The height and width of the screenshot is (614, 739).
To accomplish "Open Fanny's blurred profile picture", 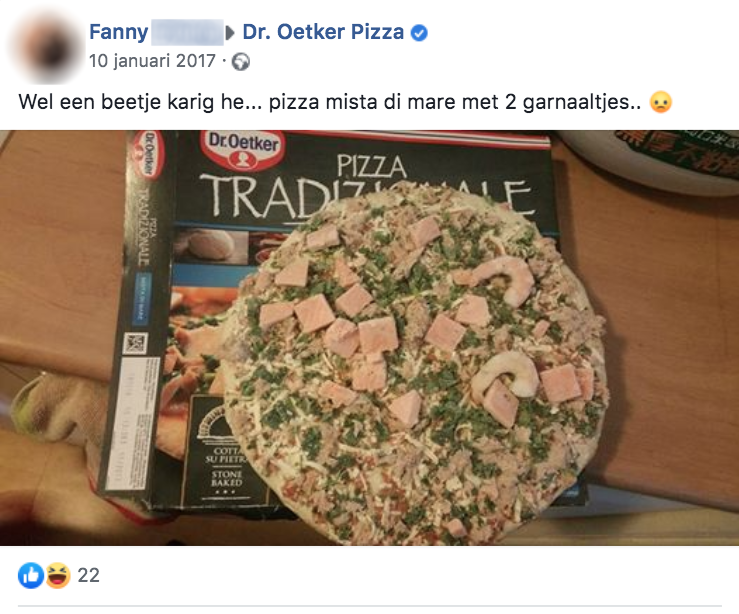I will pos(45,47).
